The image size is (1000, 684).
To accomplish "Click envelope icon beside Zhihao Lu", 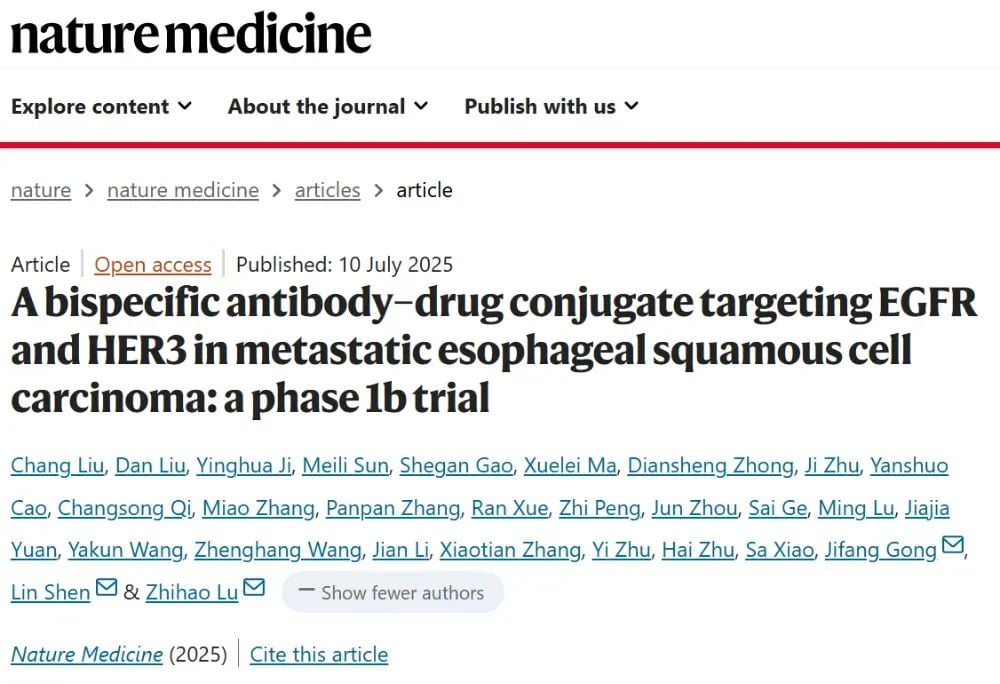I will (x=254, y=590).
